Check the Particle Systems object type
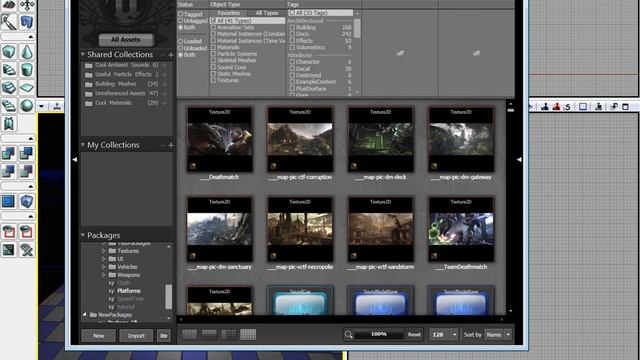Viewport: 640px width, 360px height. [x=213, y=54]
